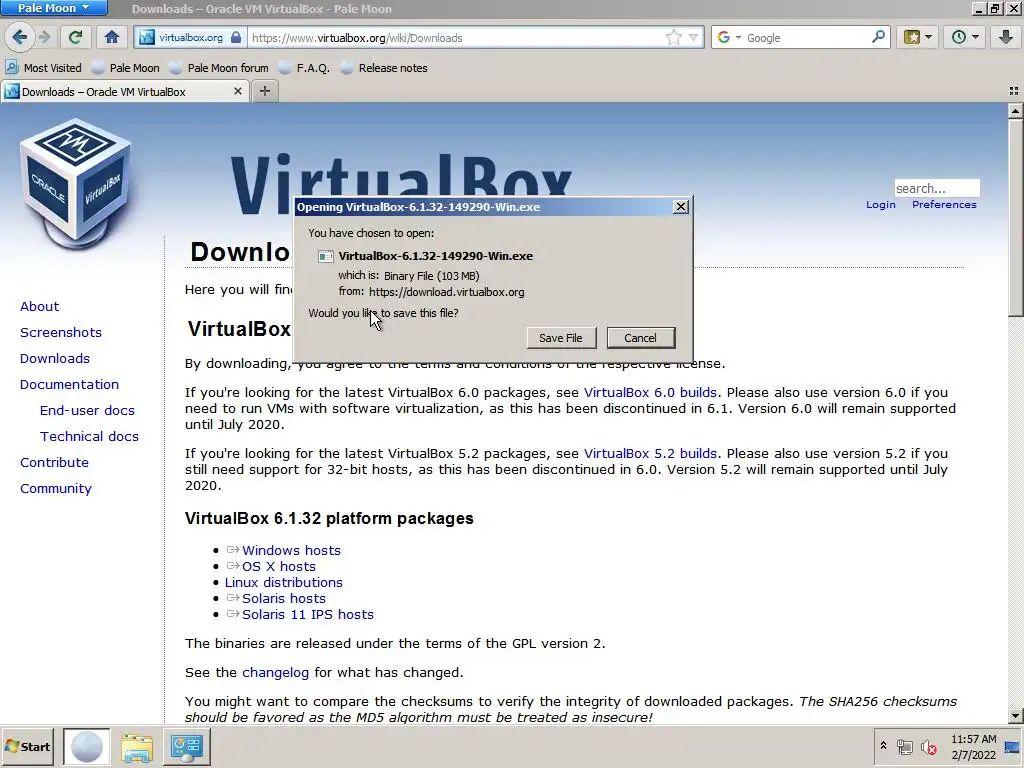Open the Documentation sidebar link
This screenshot has width=1024, height=768.
69,384
